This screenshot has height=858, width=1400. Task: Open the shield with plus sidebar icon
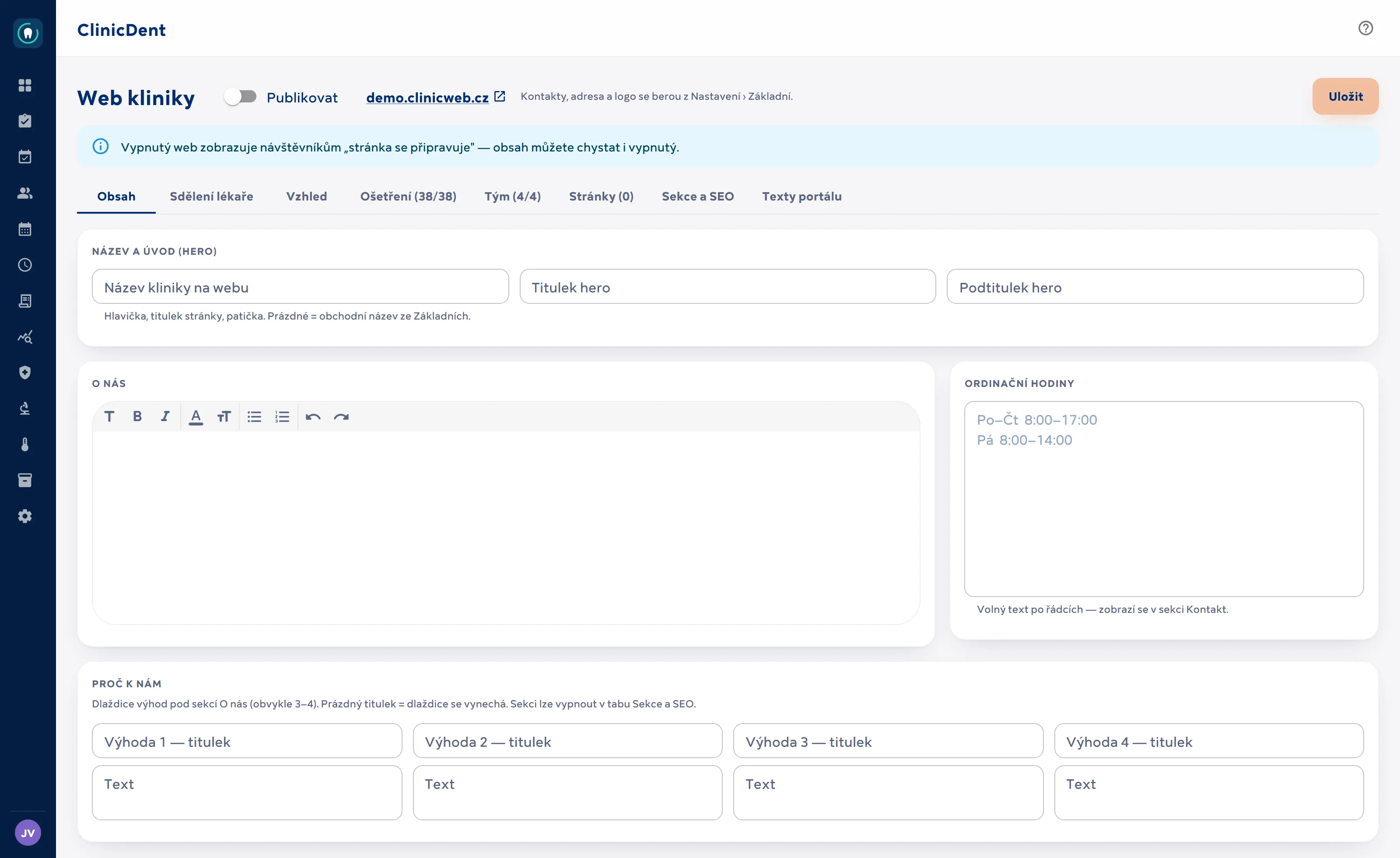point(25,373)
